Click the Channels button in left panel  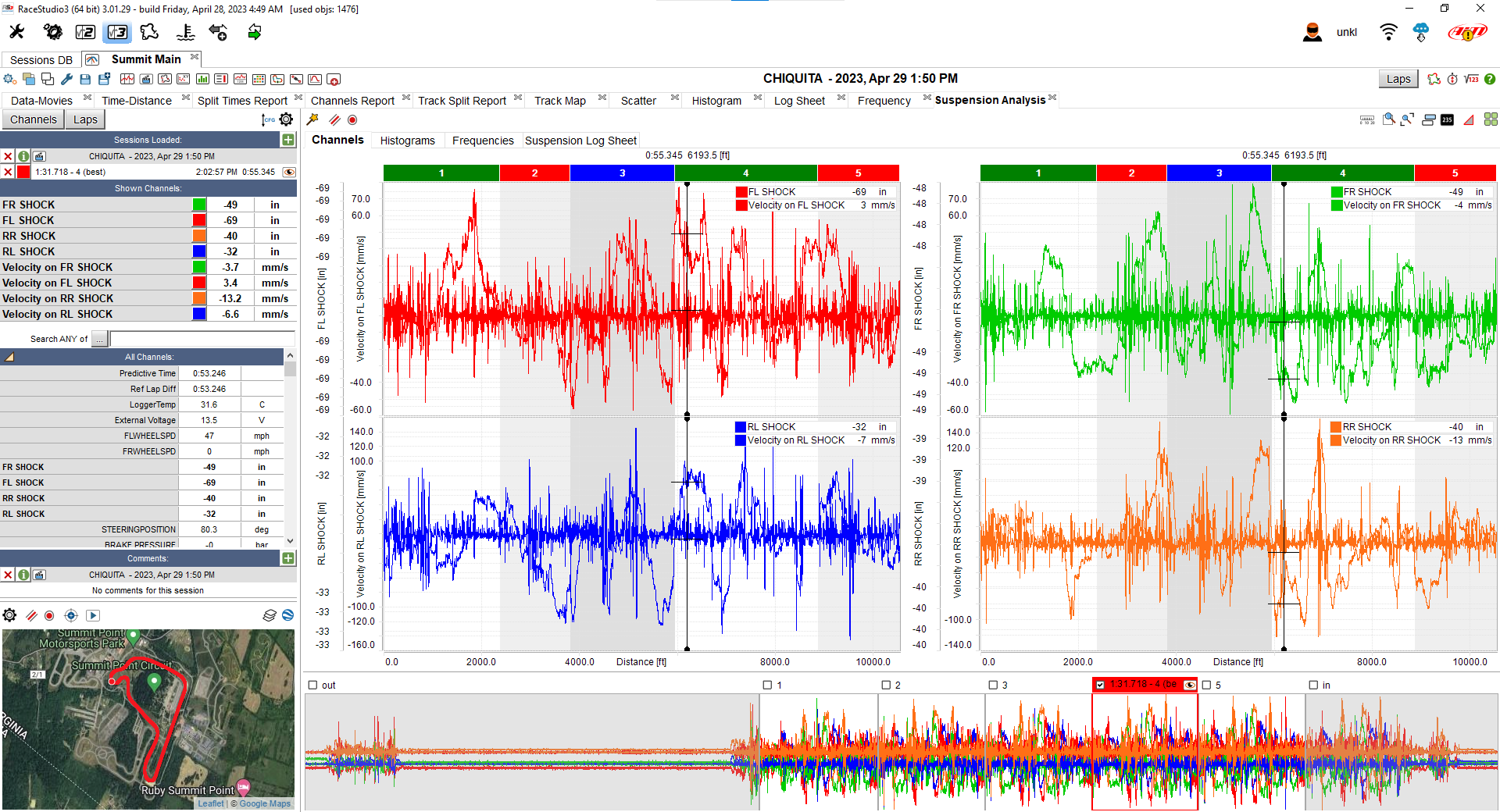pos(34,119)
